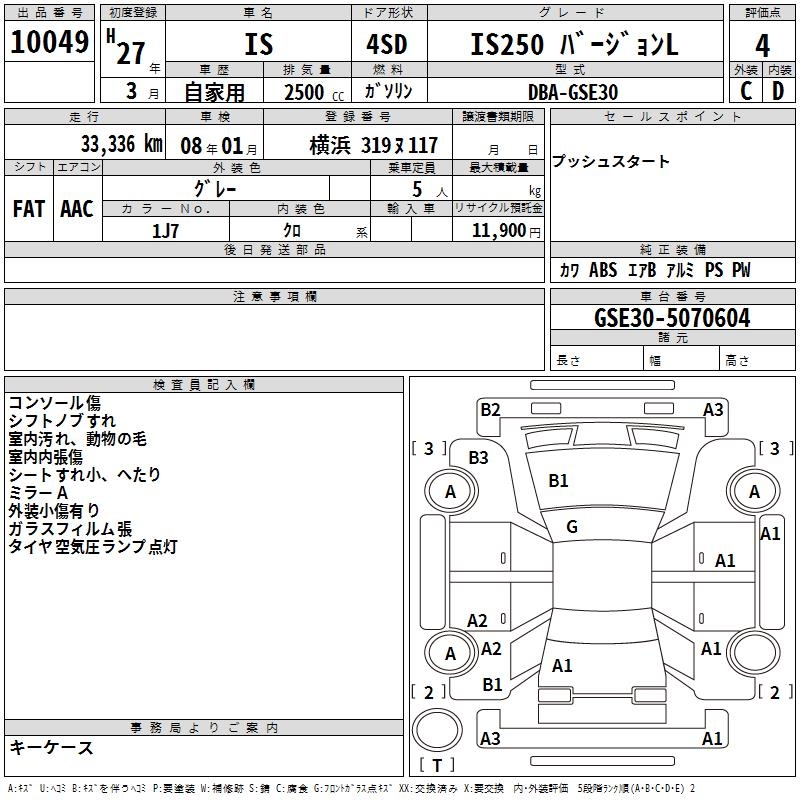Click the exterior grade C
The width and height of the screenshot is (800, 800).
(x=746, y=91)
